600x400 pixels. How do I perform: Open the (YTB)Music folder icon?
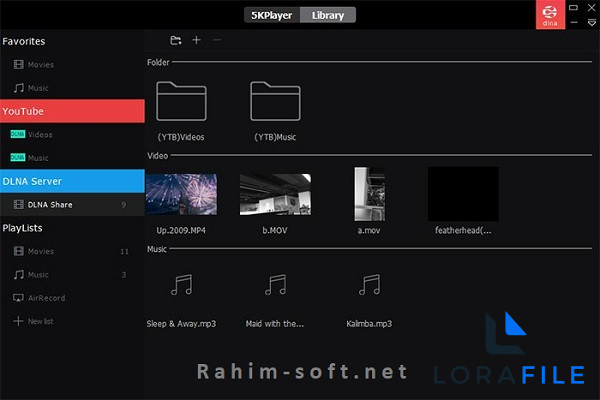[x=275, y=101]
